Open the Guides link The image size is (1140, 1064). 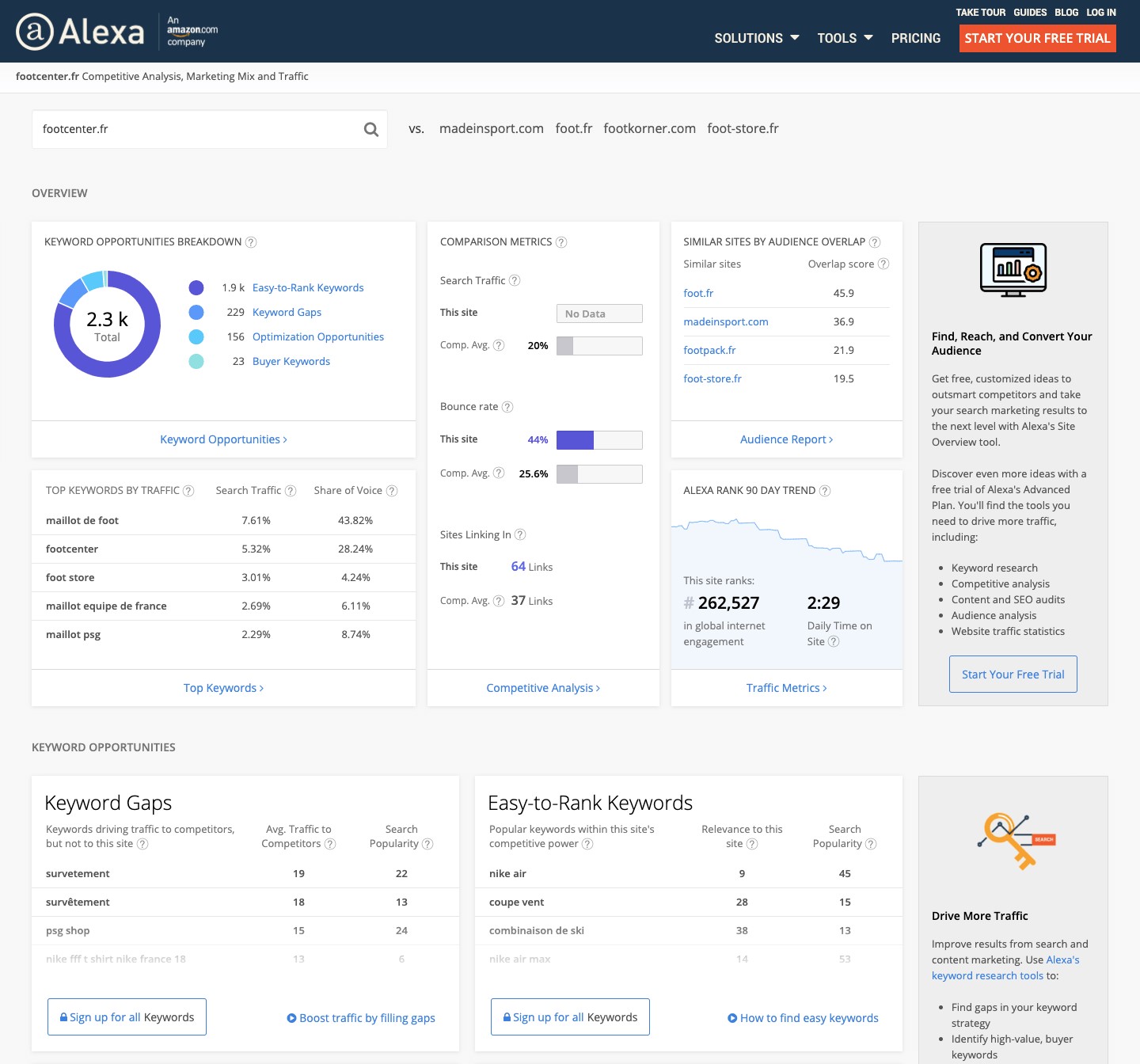pyautogui.click(x=1030, y=13)
